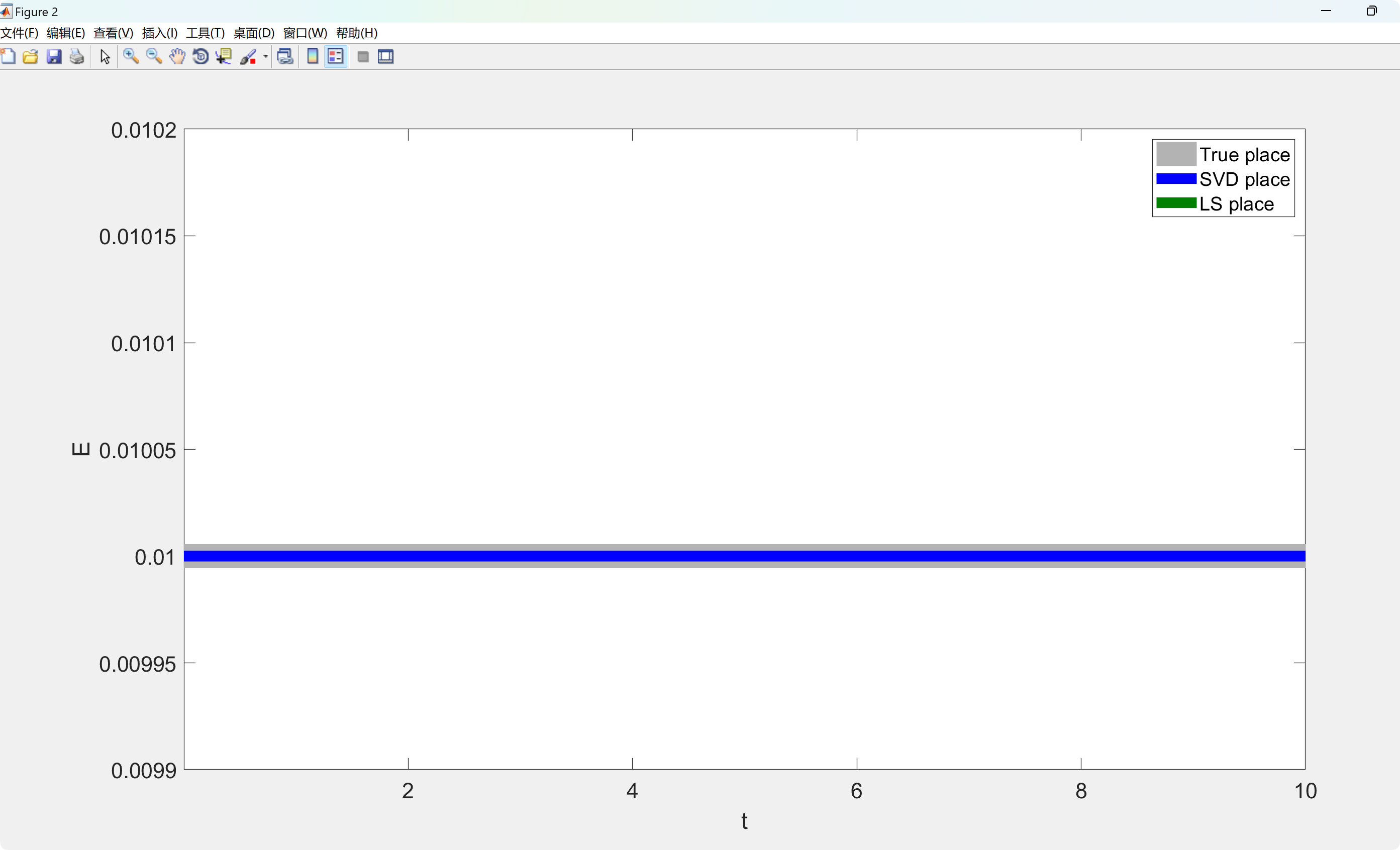
Task: Click the Link Plot toolbar button
Action: [285, 57]
